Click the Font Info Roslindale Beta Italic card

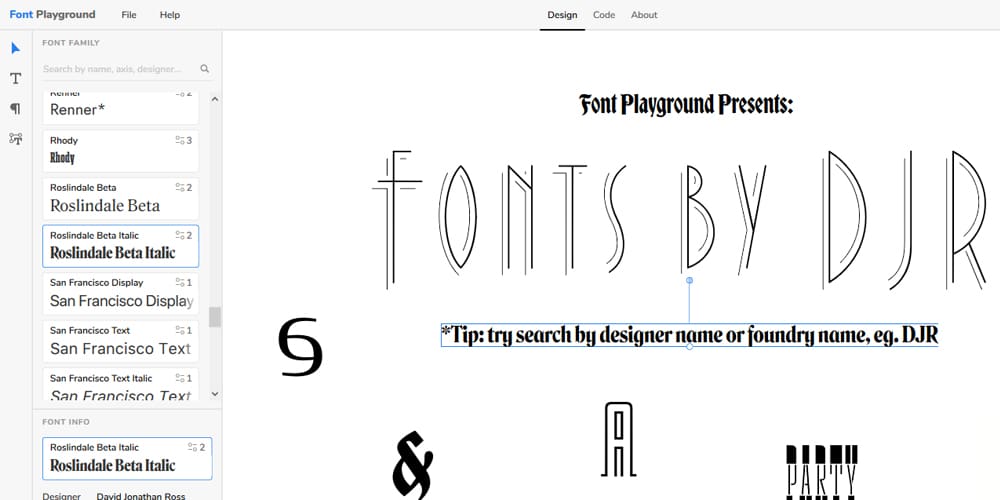tap(127, 458)
